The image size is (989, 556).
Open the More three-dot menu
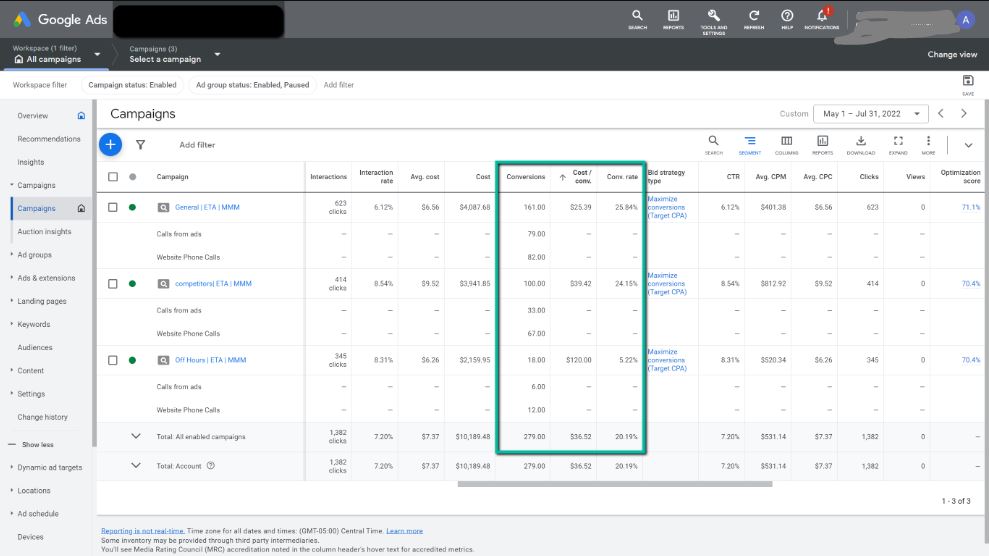point(928,144)
